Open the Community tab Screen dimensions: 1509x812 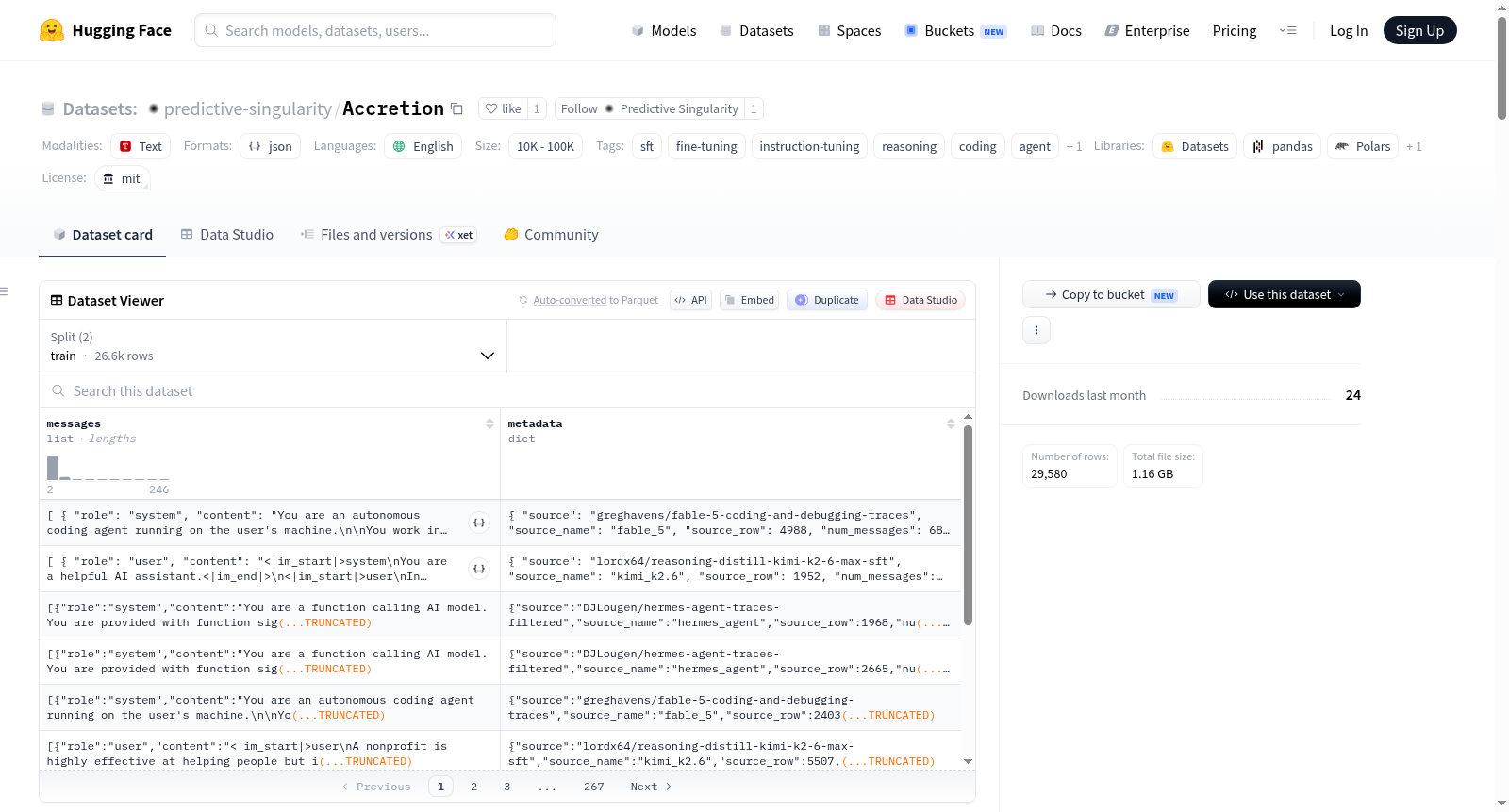pyautogui.click(x=552, y=234)
